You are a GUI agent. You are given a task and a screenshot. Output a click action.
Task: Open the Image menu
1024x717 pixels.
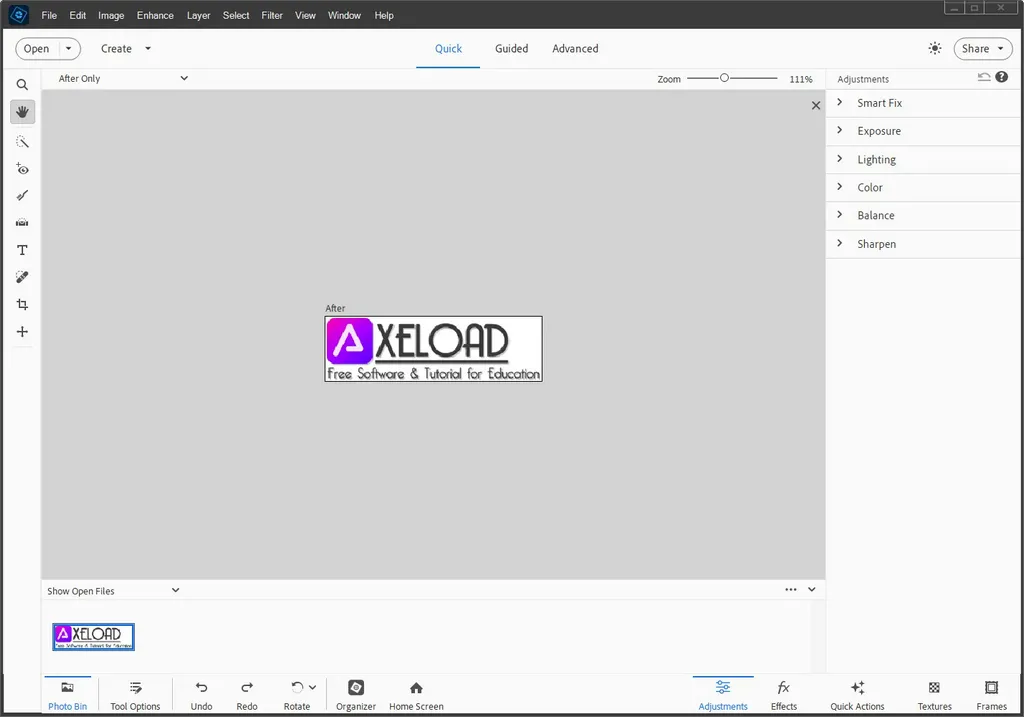[111, 15]
